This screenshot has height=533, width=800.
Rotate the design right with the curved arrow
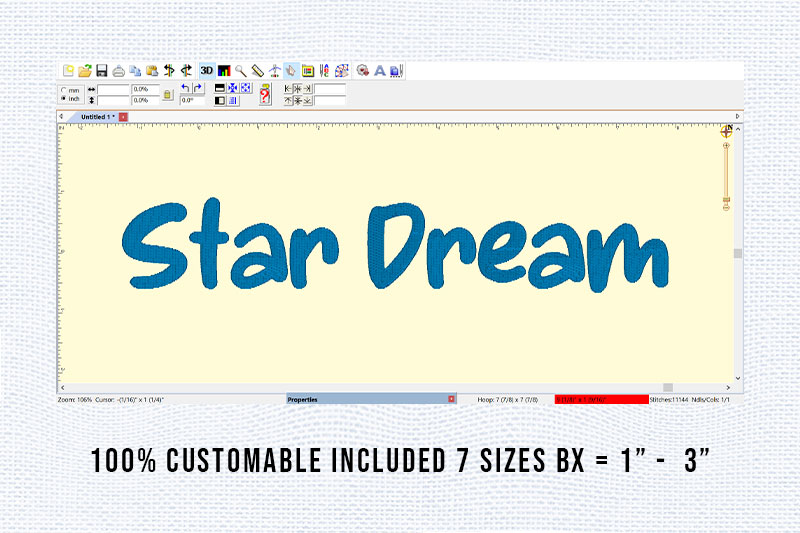pos(198,88)
